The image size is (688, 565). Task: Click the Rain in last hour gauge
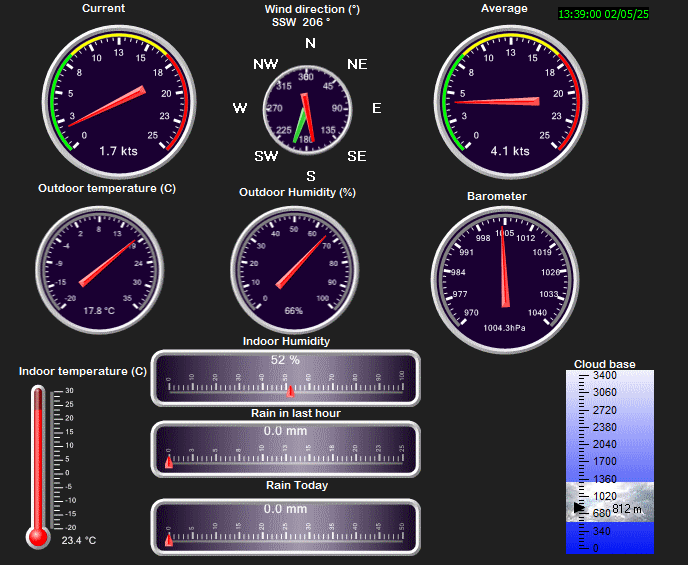(286, 449)
